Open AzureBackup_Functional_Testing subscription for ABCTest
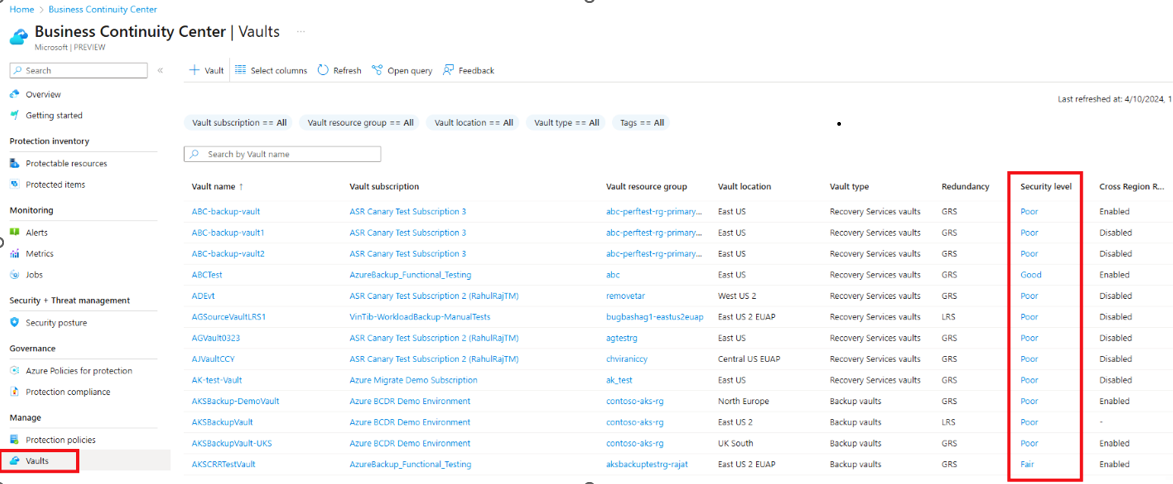The width and height of the screenshot is (1173, 484). click(410, 275)
